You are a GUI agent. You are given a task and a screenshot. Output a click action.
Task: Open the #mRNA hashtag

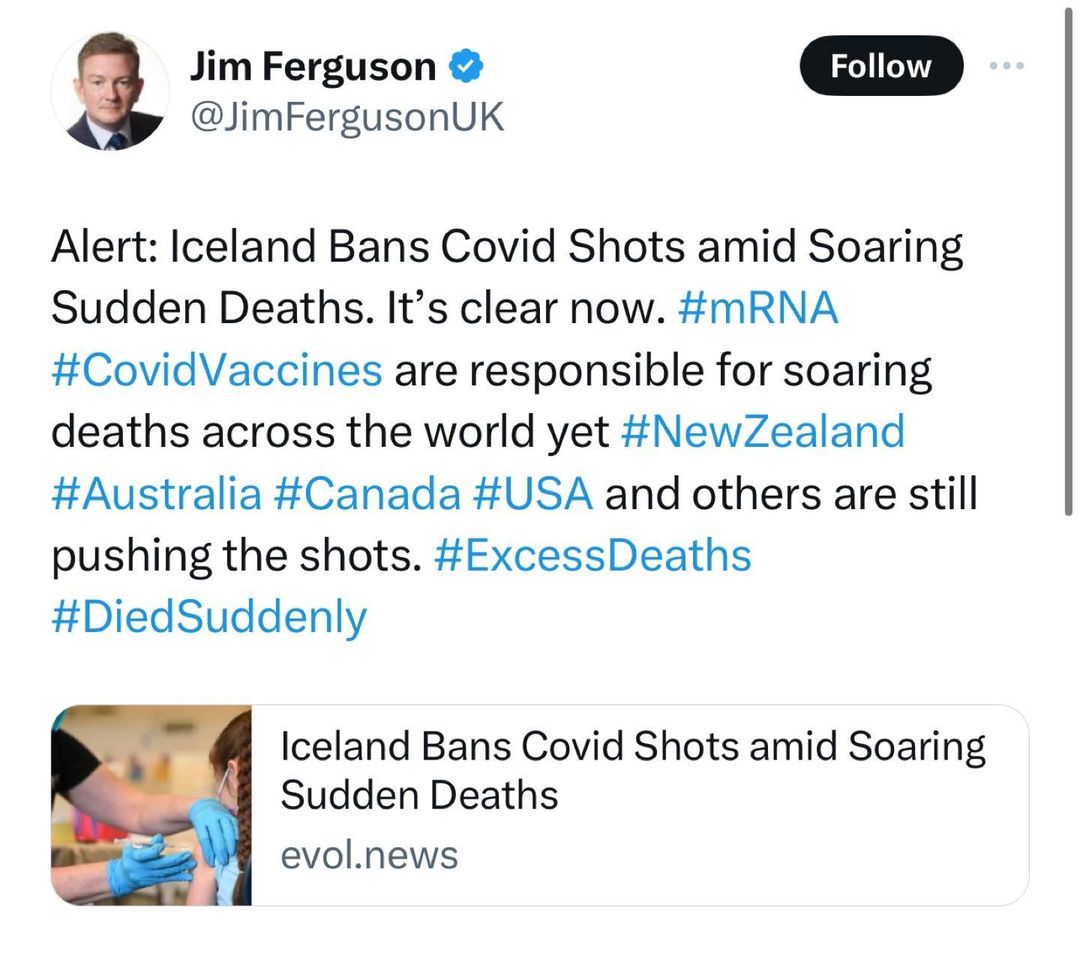coord(757,308)
